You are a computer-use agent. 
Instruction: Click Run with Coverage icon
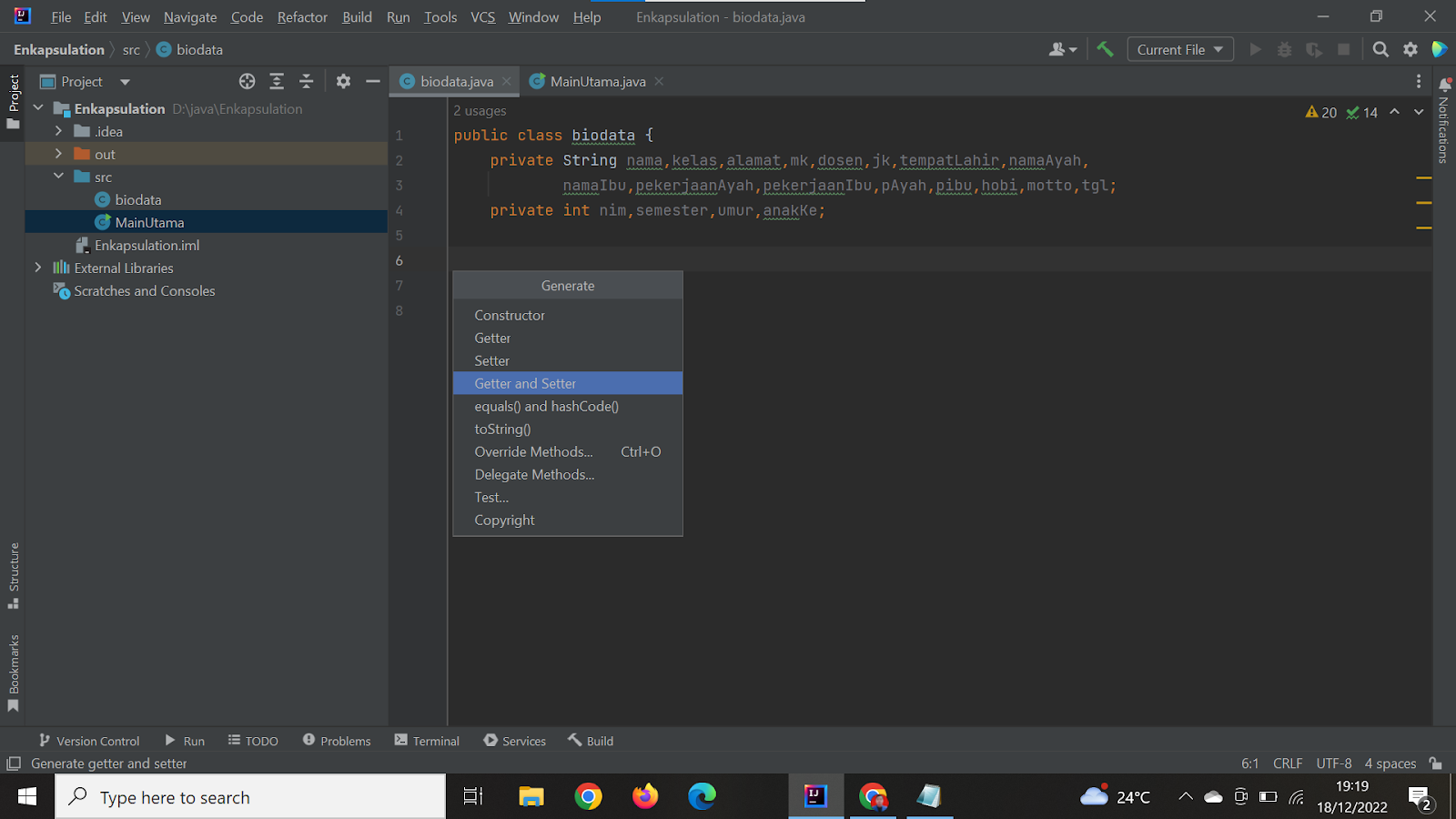1314,49
